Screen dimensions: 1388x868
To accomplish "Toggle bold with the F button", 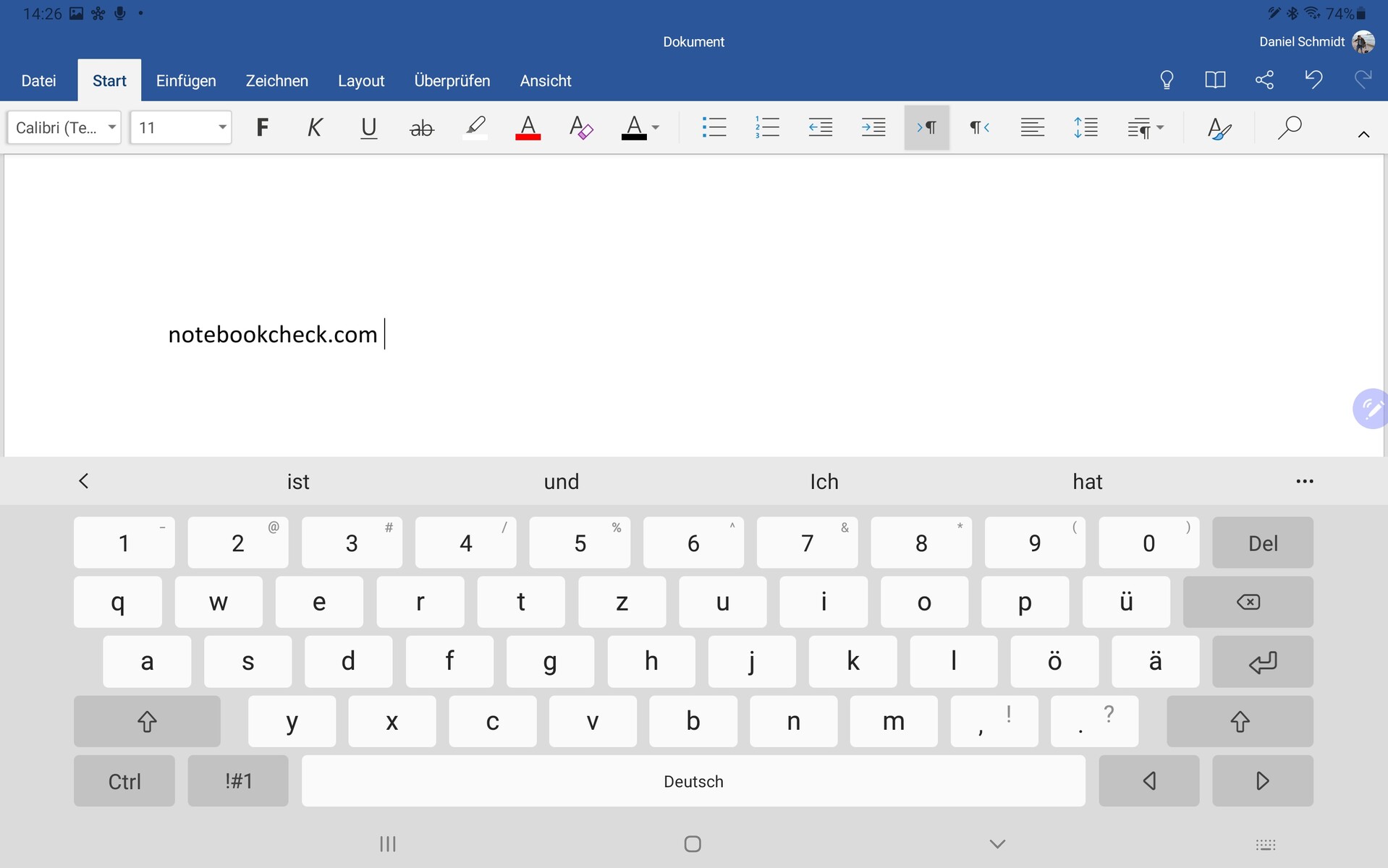I will 263,128.
